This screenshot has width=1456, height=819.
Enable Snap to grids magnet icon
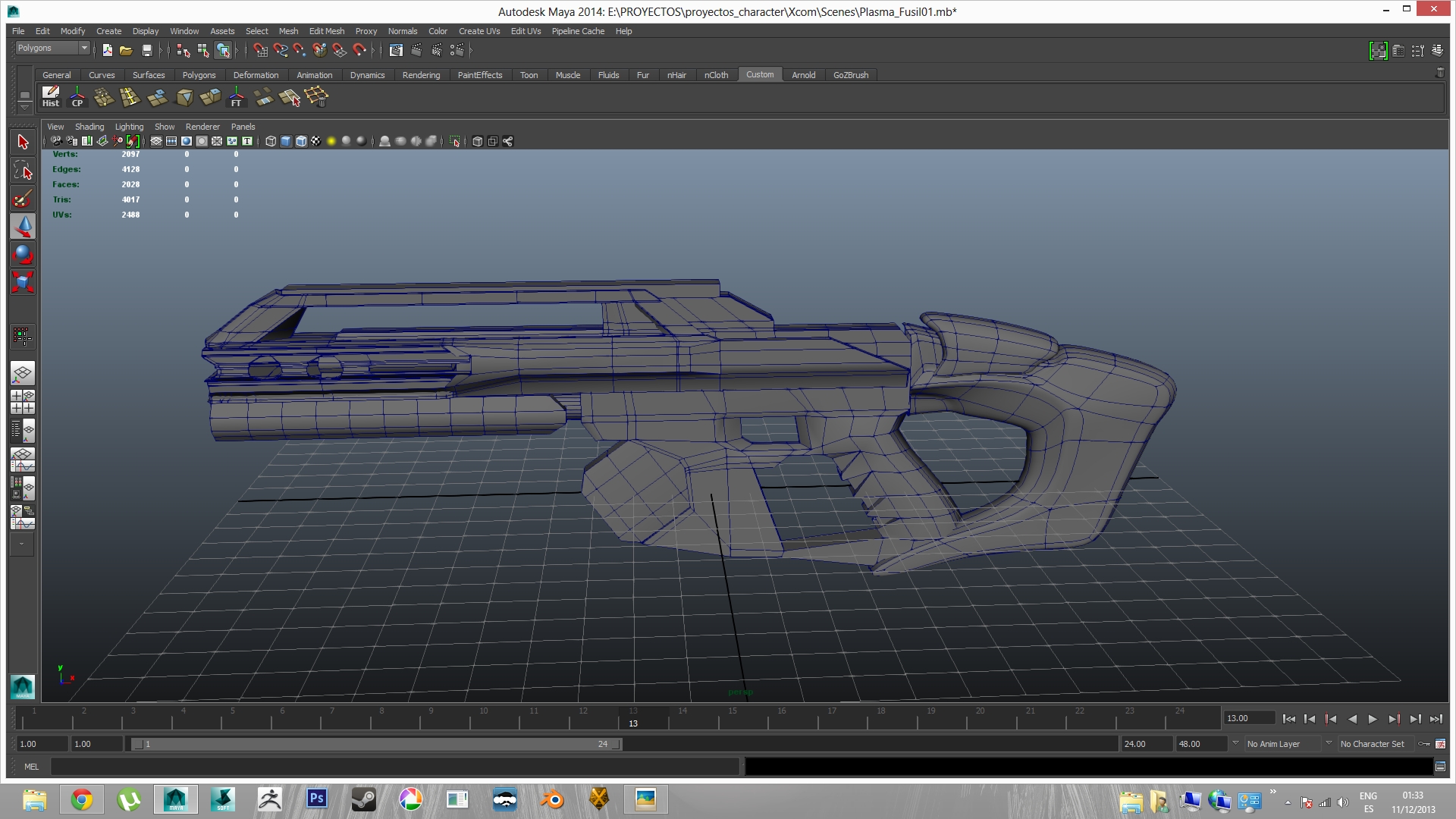click(260, 50)
